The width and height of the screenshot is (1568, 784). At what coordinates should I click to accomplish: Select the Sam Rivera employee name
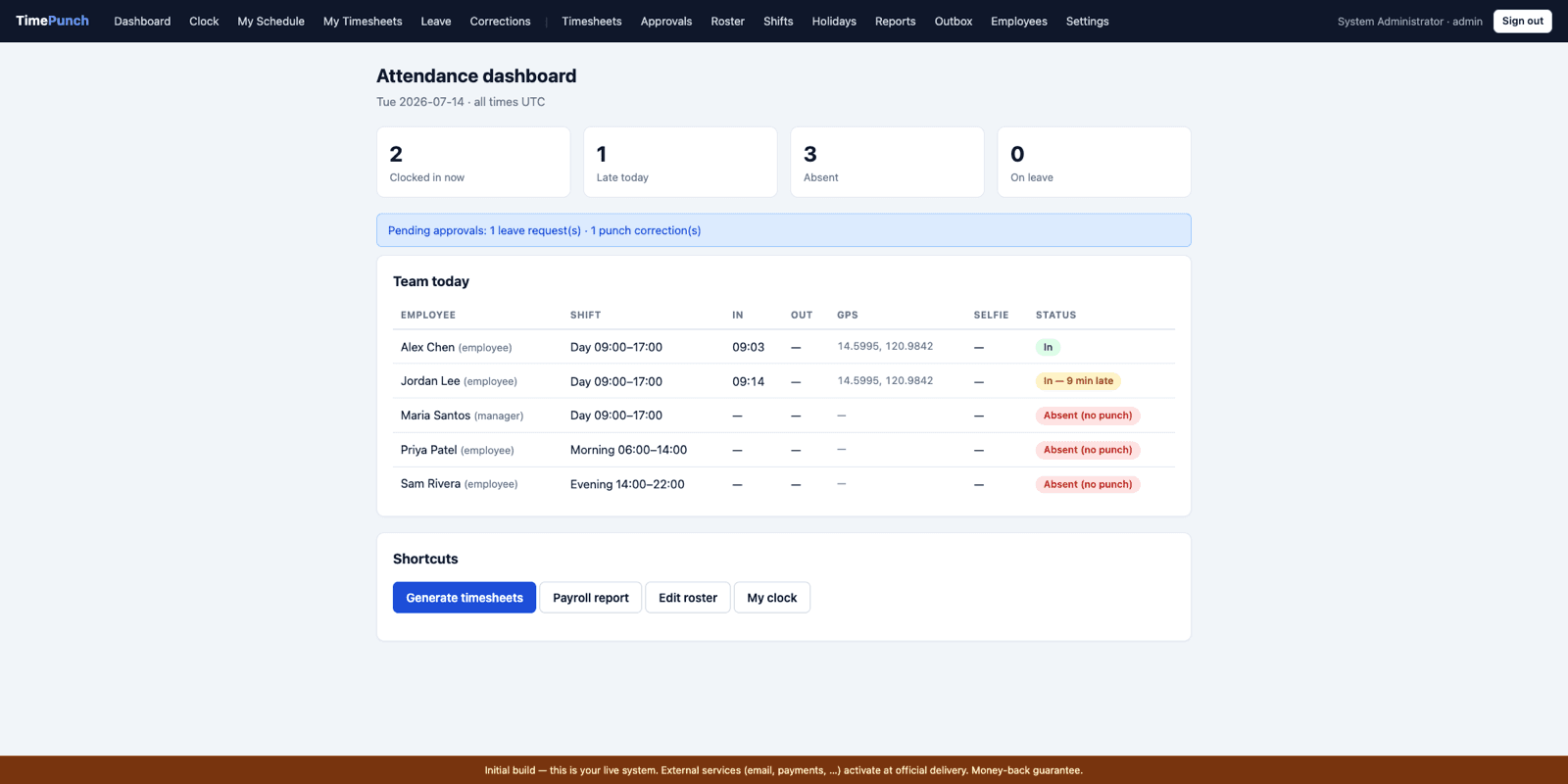[x=430, y=484]
